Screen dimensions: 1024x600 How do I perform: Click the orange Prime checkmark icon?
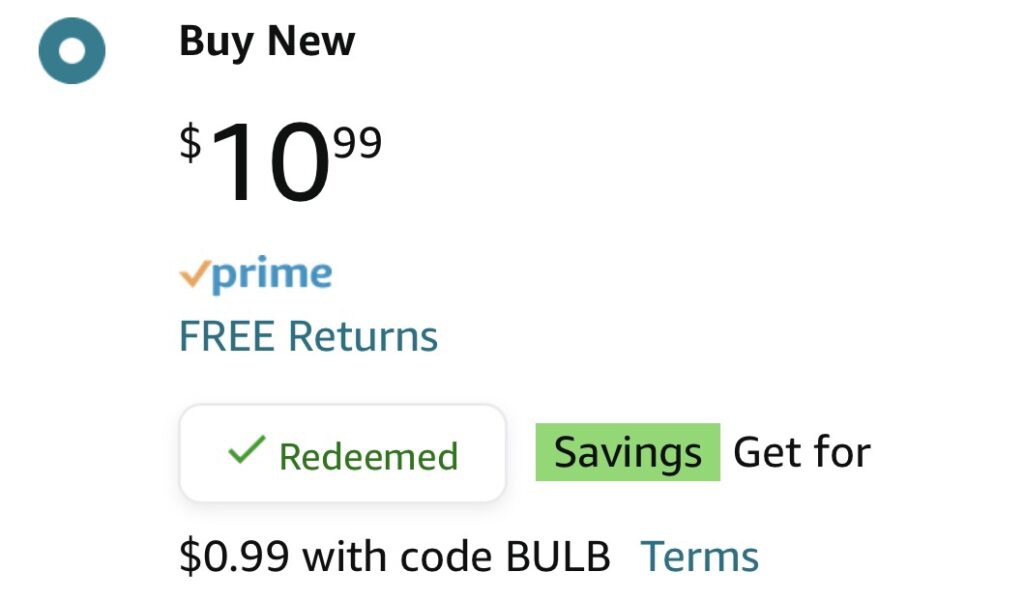pos(195,274)
